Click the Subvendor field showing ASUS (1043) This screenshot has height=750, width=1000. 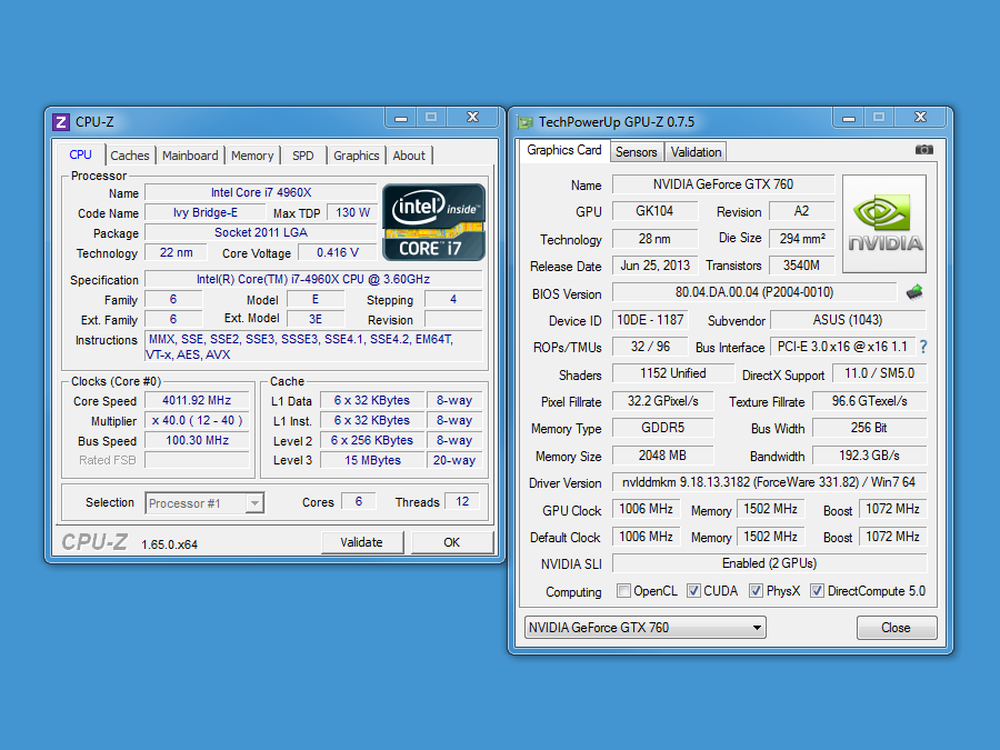pyautogui.click(x=848, y=320)
